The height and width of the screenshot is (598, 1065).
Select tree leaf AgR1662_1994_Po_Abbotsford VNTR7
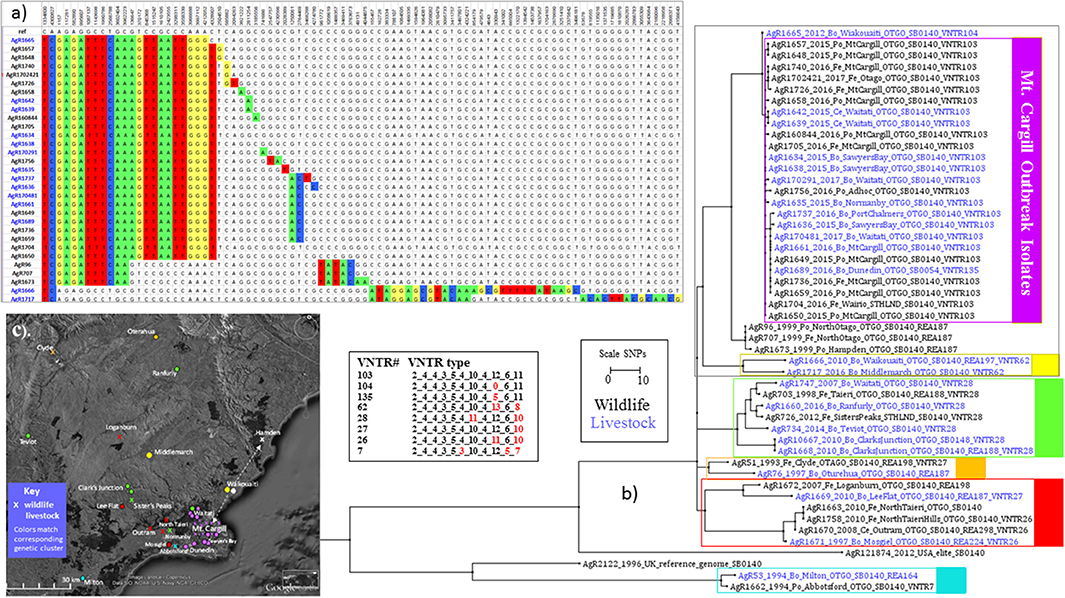click(x=832, y=586)
